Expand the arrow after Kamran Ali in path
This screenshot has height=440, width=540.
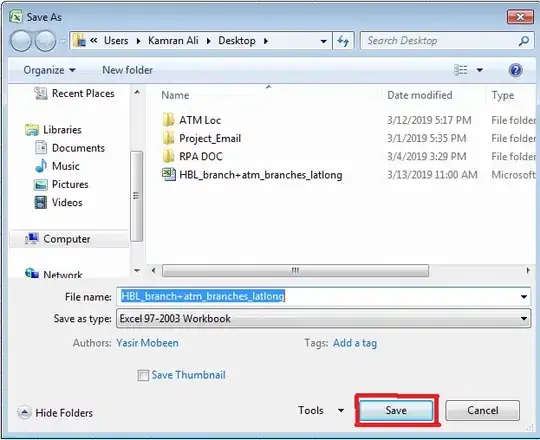[x=208, y=41]
